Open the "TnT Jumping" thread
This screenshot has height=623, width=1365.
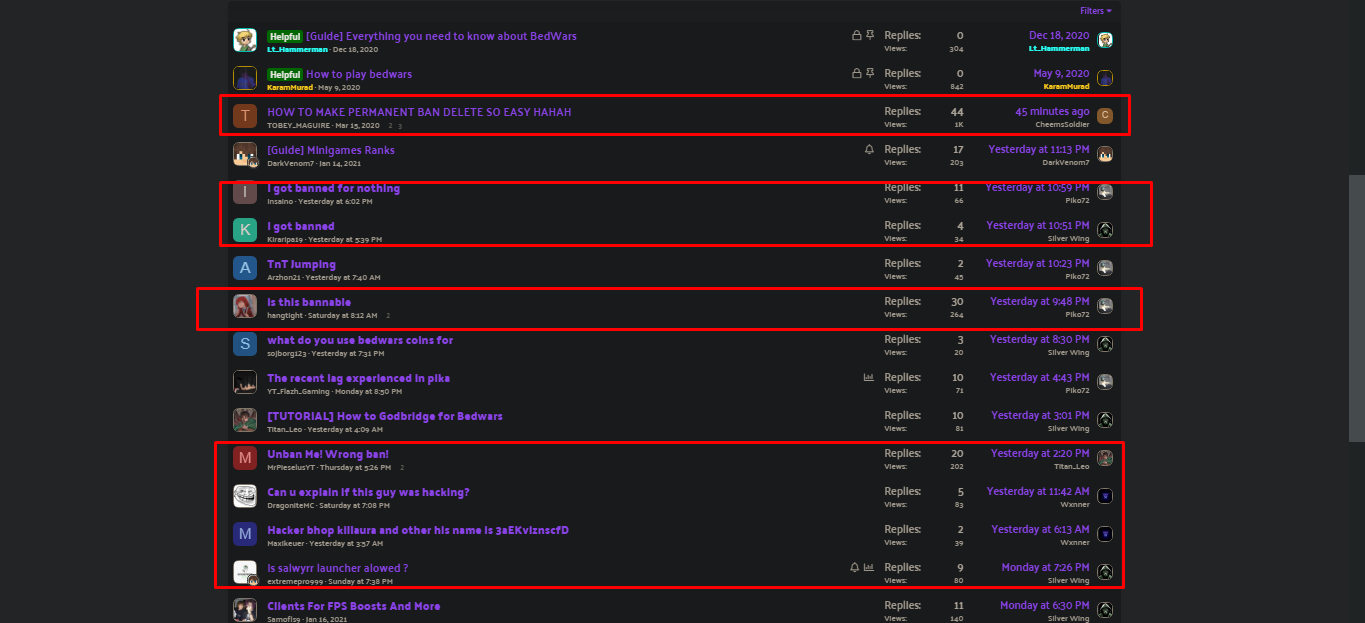[301, 264]
